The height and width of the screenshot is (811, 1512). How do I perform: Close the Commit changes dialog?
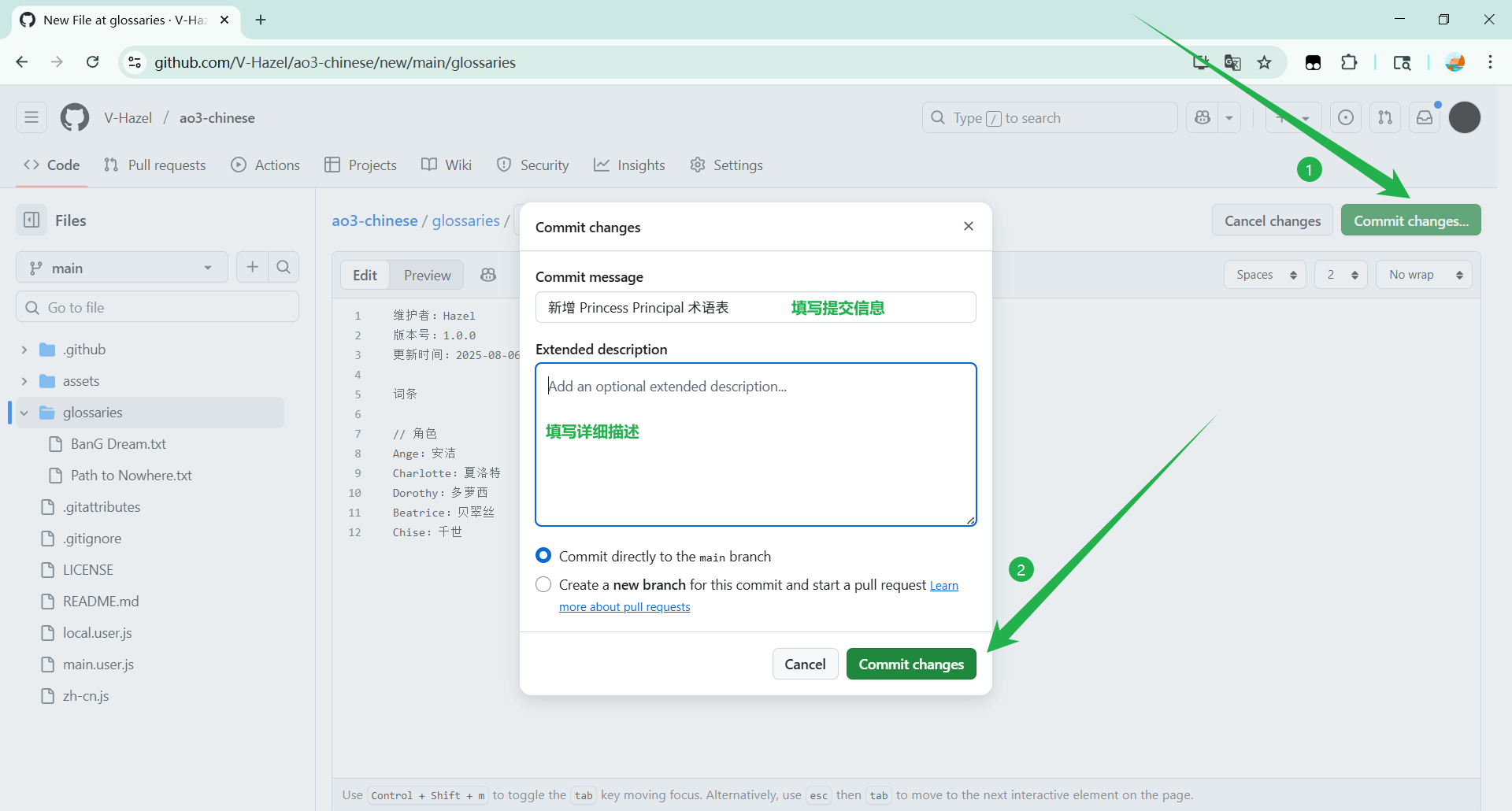tap(969, 227)
